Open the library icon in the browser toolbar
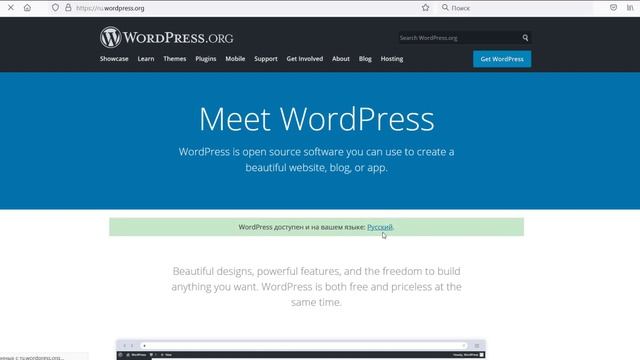The width and height of the screenshot is (640, 360). tap(630, 7)
